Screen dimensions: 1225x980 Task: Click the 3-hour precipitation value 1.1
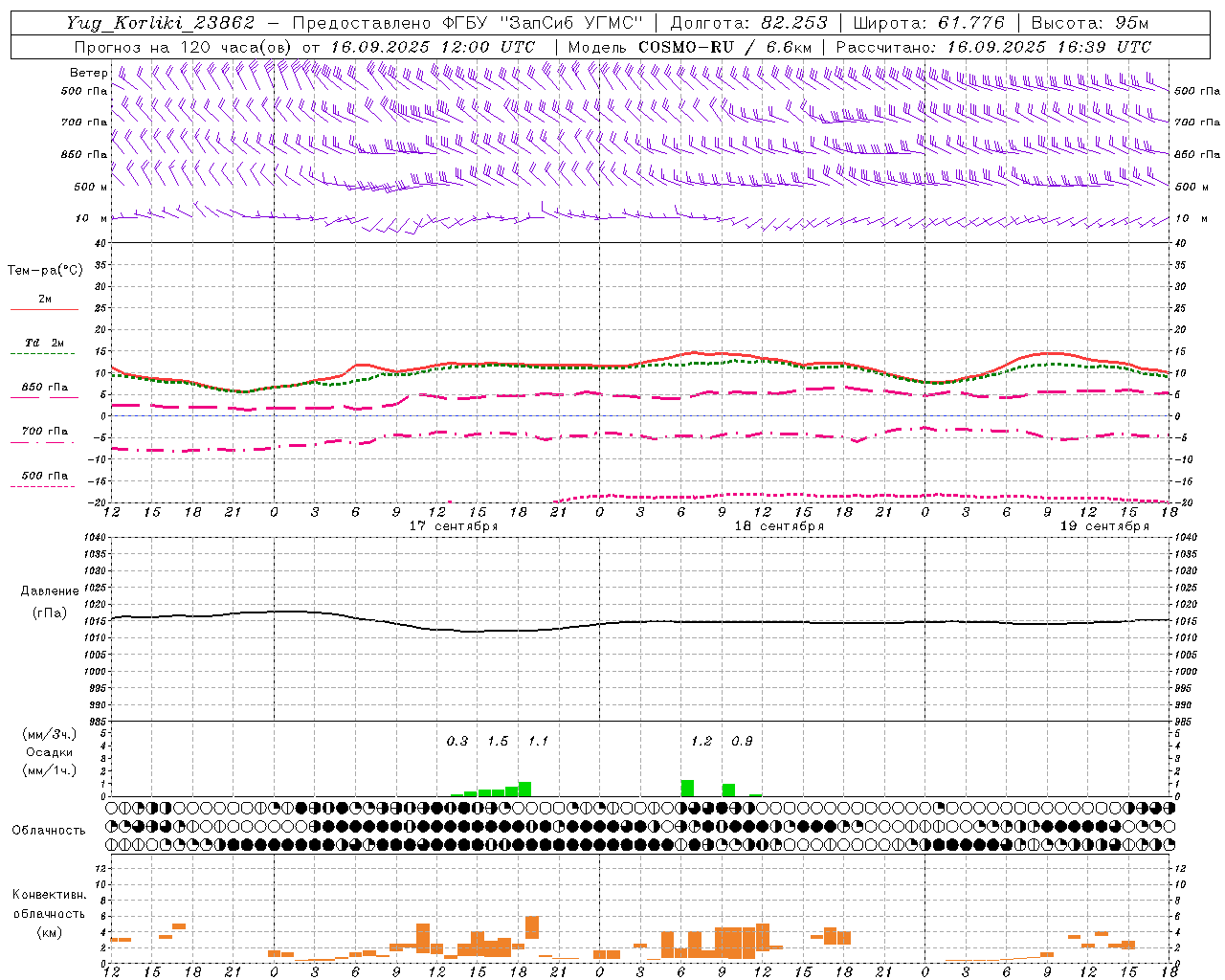pos(538,741)
